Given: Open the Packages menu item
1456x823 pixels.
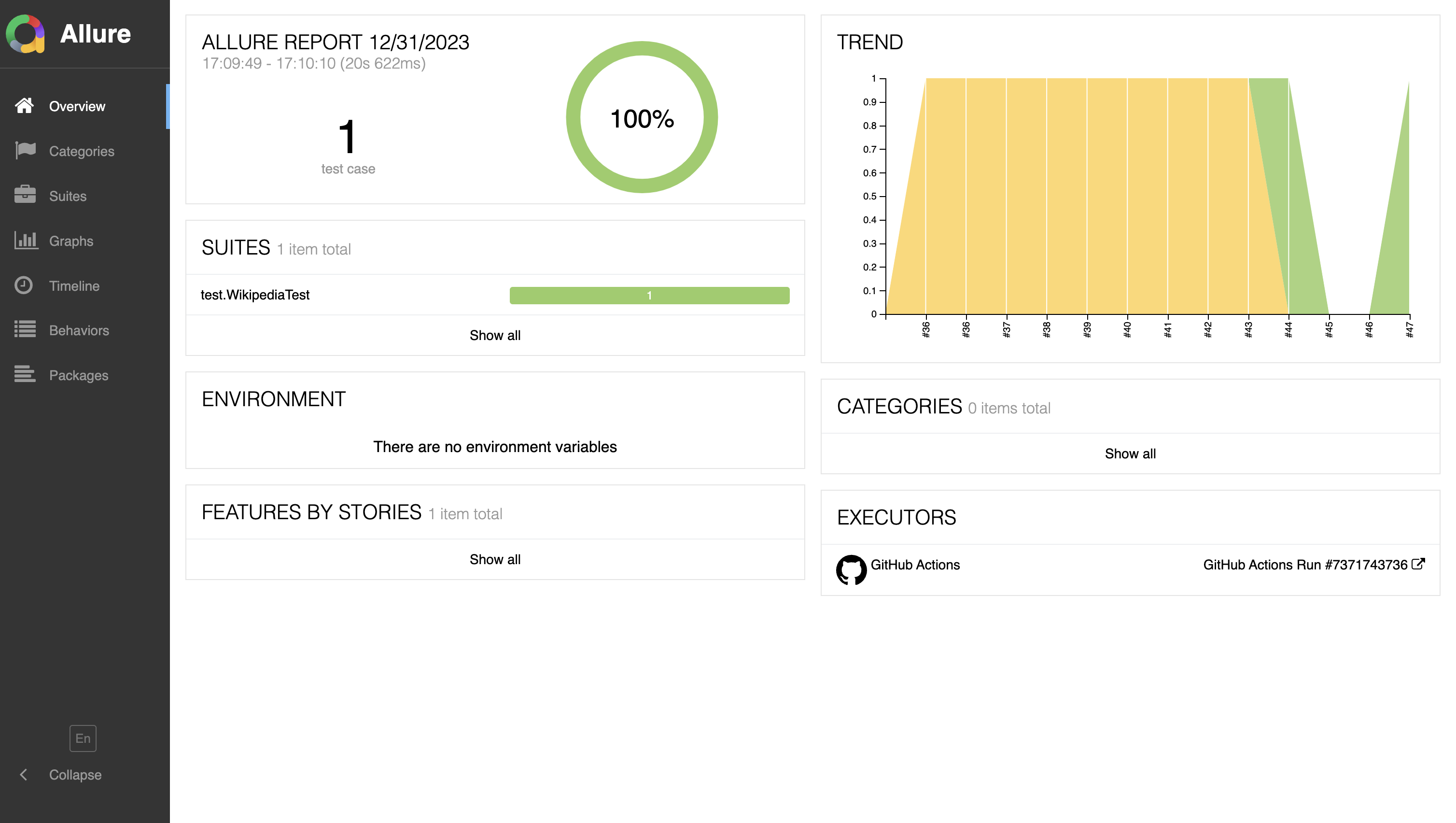Looking at the screenshot, I should click(x=79, y=375).
